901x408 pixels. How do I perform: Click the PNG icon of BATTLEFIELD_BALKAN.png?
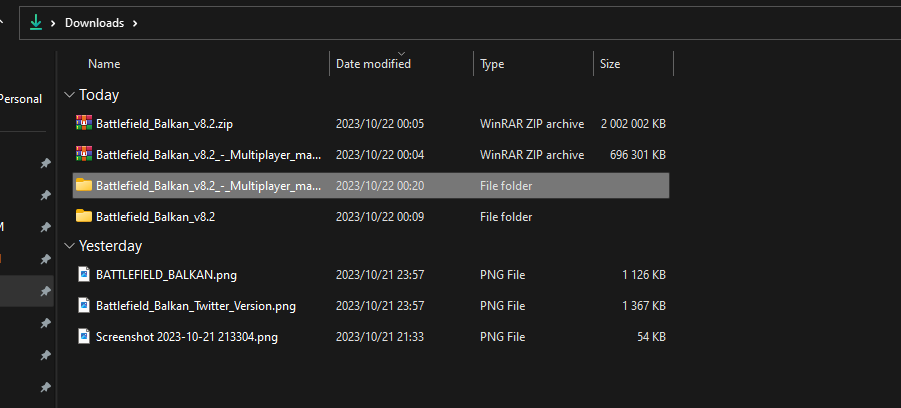click(x=84, y=275)
